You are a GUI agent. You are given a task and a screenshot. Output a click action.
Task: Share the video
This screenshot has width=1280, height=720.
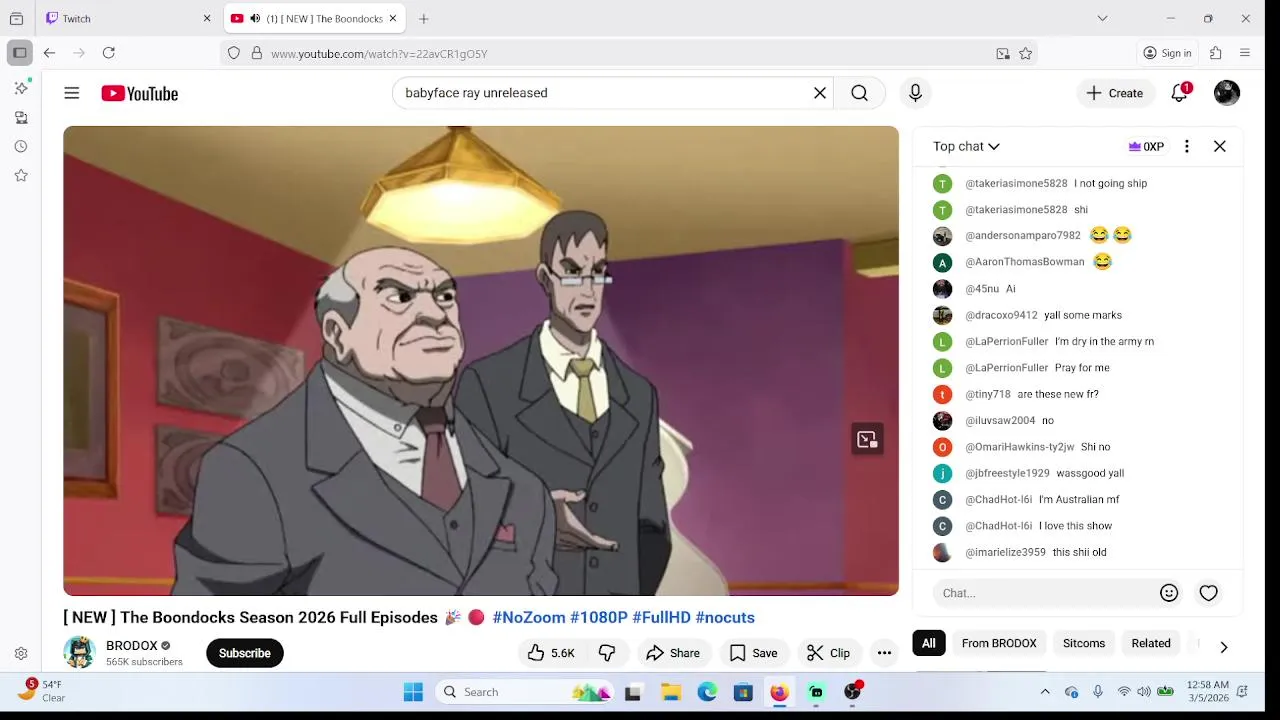click(x=673, y=653)
